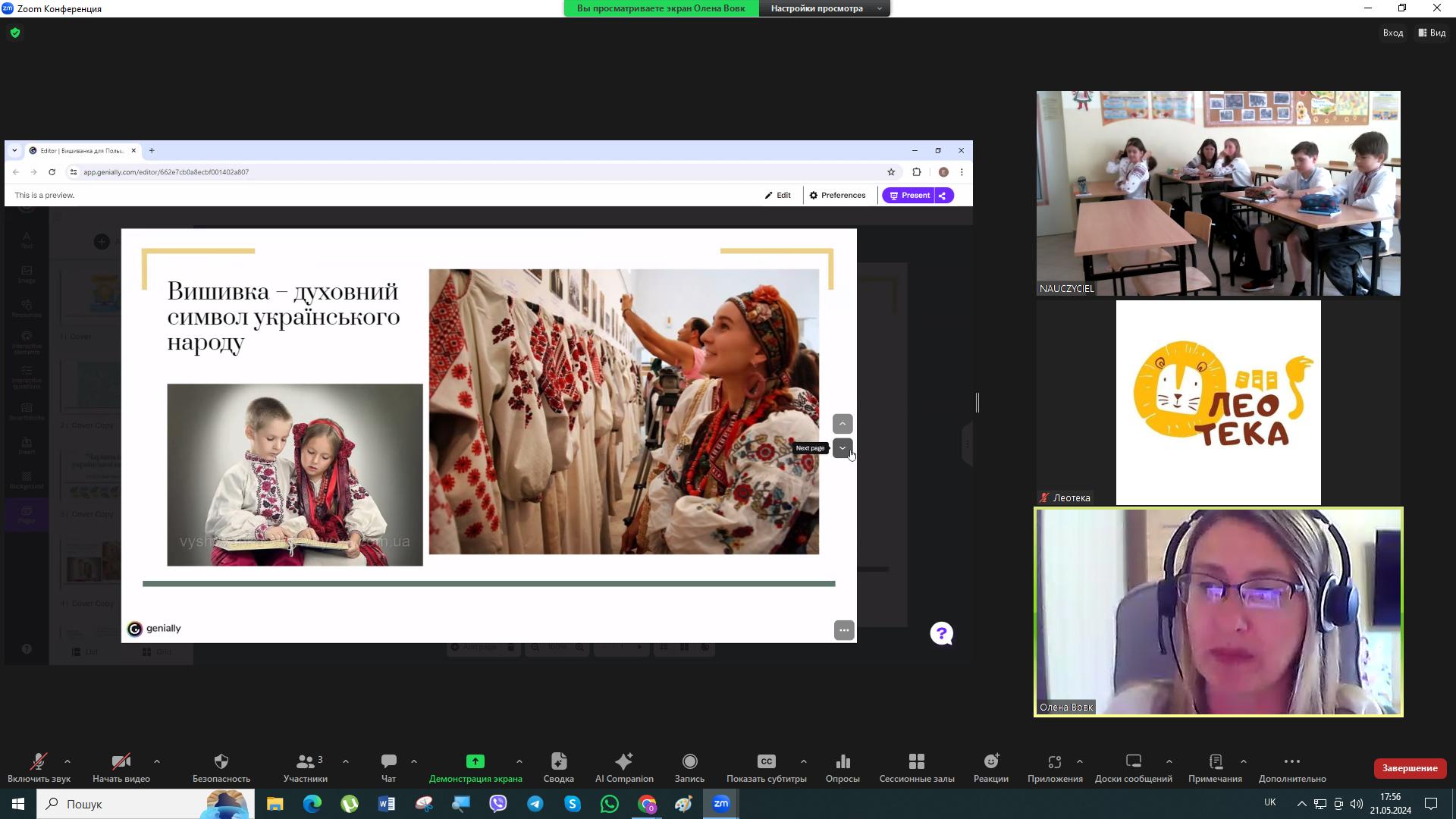Open the Reactions menu
This screenshot has width=1456, height=819.
tap(990, 767)
